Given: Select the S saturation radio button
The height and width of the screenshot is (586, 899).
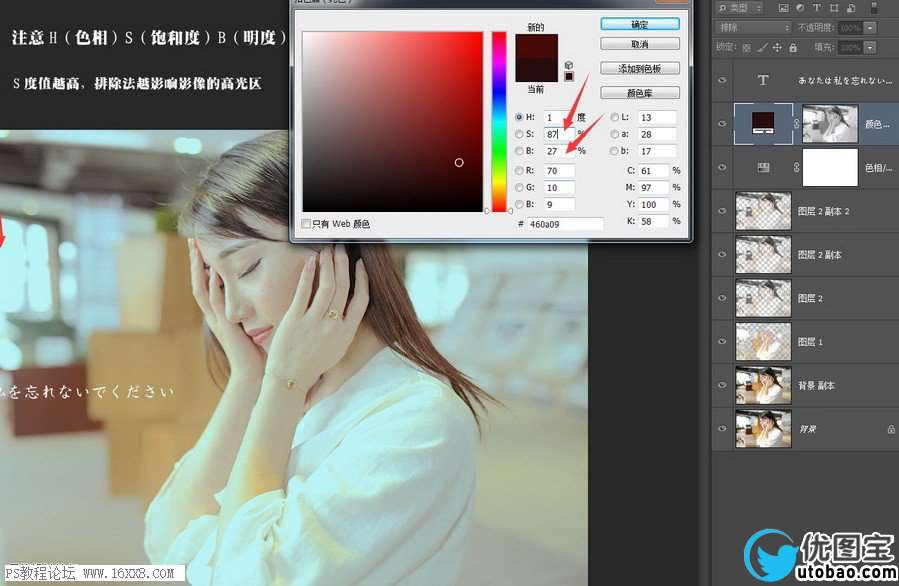Looking at the screenshot, I should click(x=518, y=134).
